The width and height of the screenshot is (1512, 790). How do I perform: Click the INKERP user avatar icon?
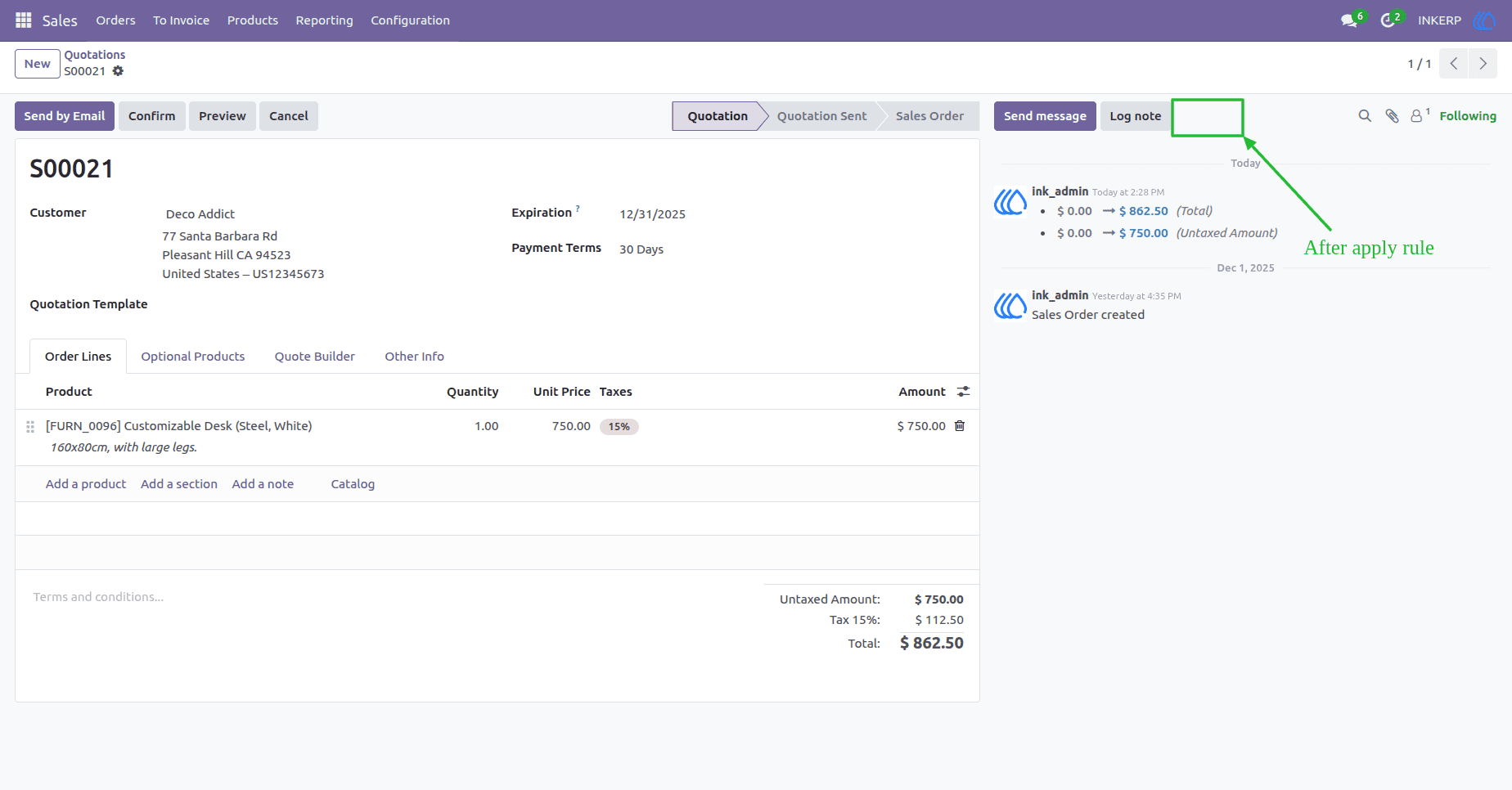[x=1483, y=20]
